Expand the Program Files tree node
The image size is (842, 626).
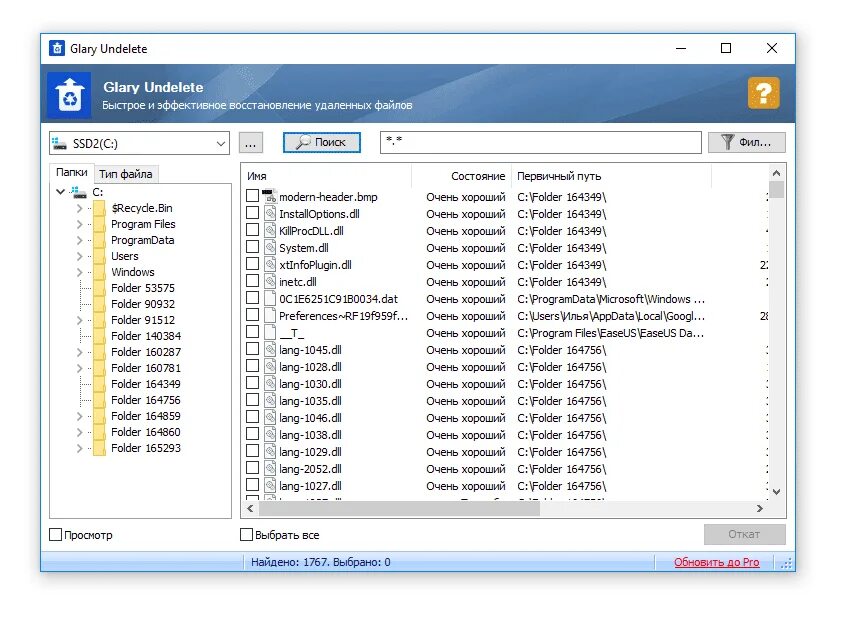79,224
